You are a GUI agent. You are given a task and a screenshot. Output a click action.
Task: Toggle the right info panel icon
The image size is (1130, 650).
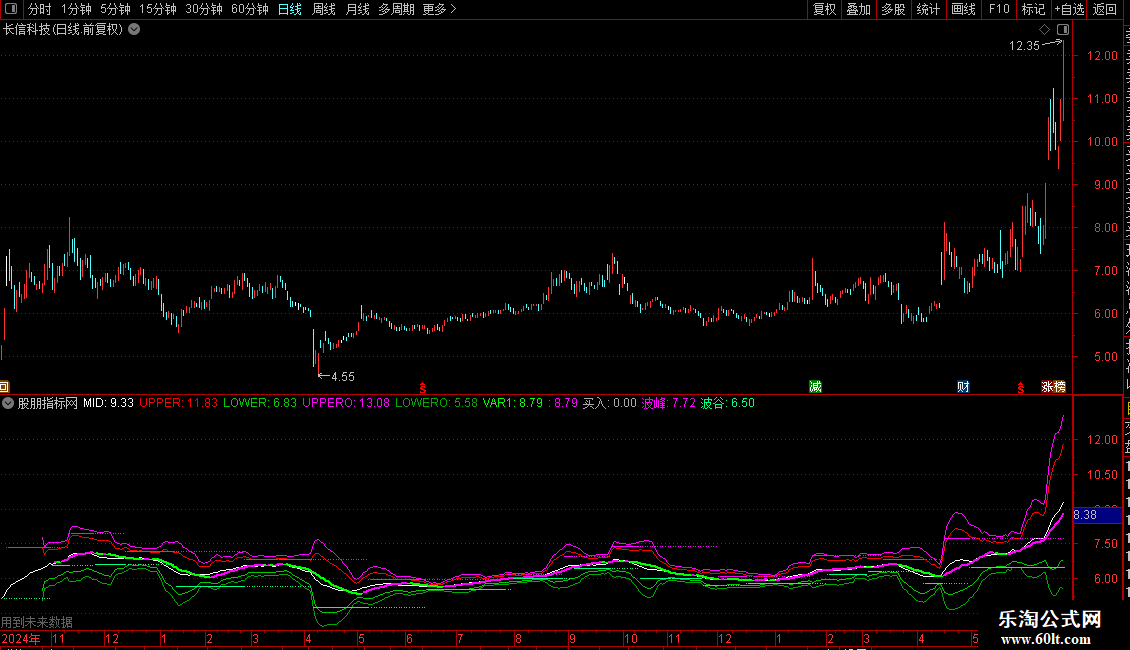pos(1063,30)
